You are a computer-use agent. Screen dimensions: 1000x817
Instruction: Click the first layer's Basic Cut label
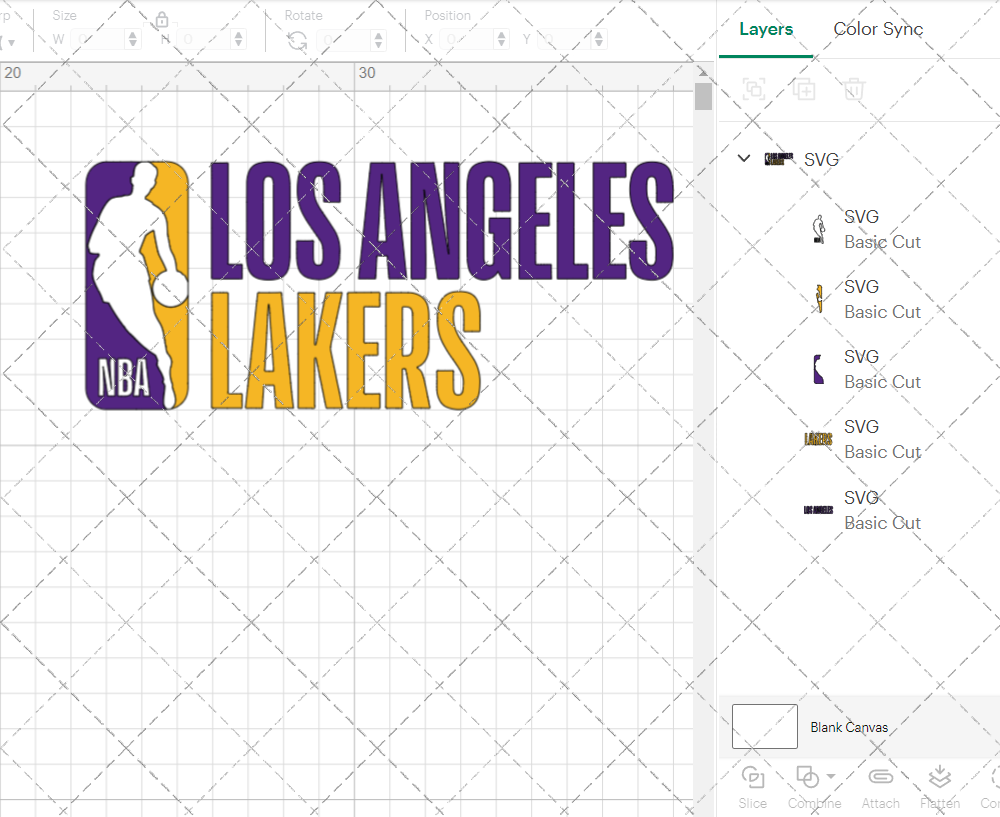[882, 242]
